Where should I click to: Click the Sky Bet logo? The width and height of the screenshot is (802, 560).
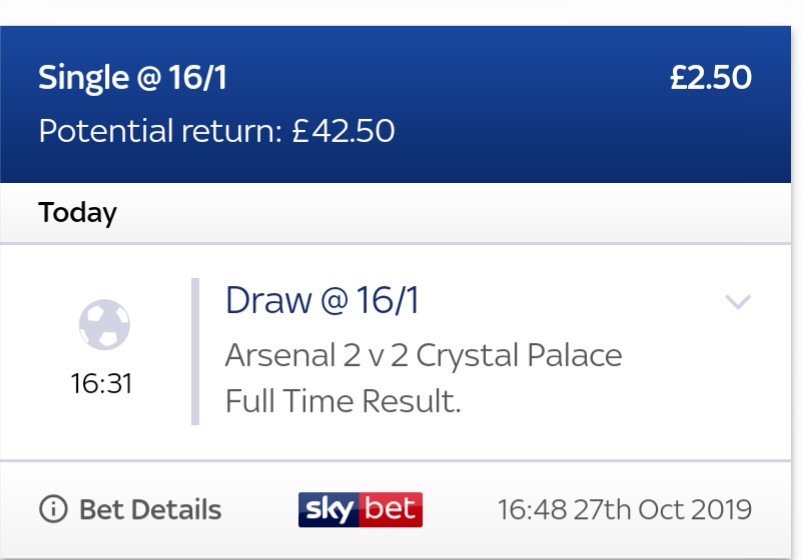pos(361,509)
